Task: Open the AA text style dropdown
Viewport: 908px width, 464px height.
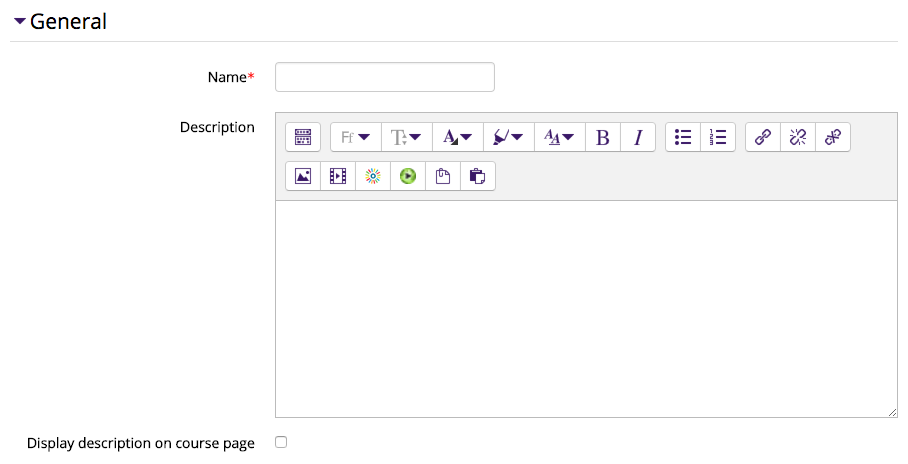Action: pos(559,137)
